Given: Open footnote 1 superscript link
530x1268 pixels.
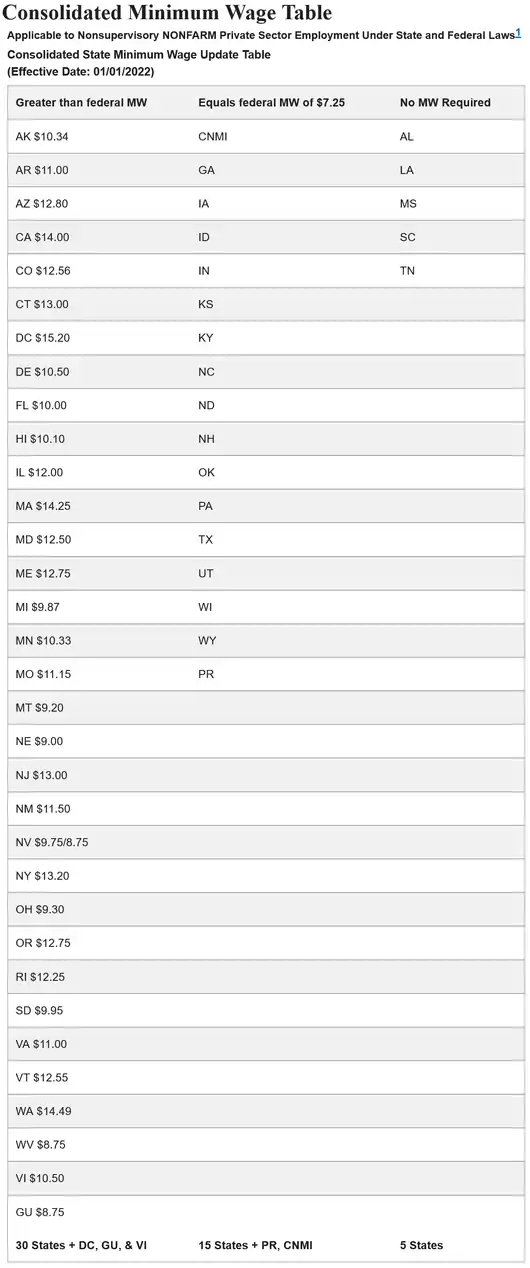Looking at the screenshot, I should click(518, 33).
